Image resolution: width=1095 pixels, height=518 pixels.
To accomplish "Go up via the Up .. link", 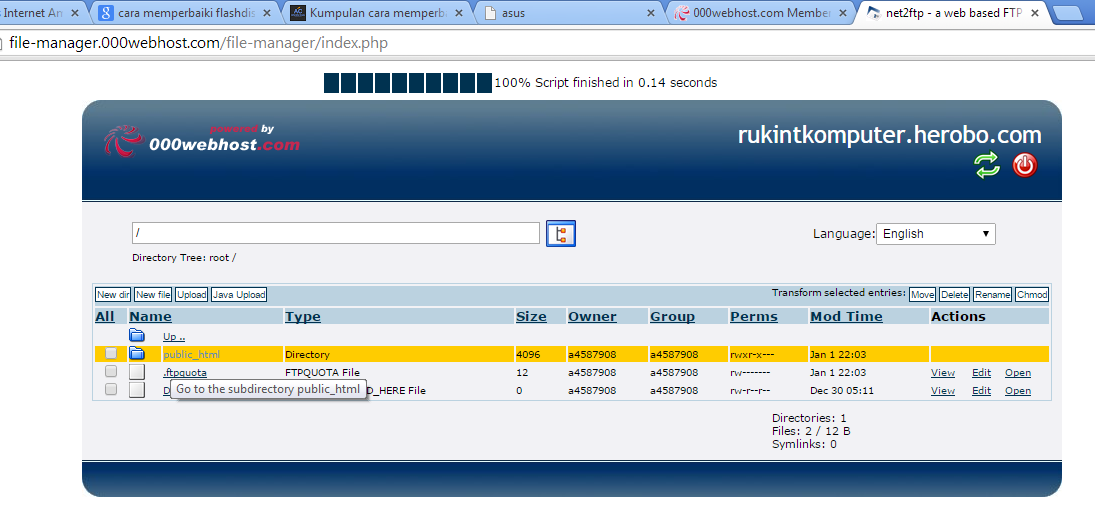I will coord(174,336).
